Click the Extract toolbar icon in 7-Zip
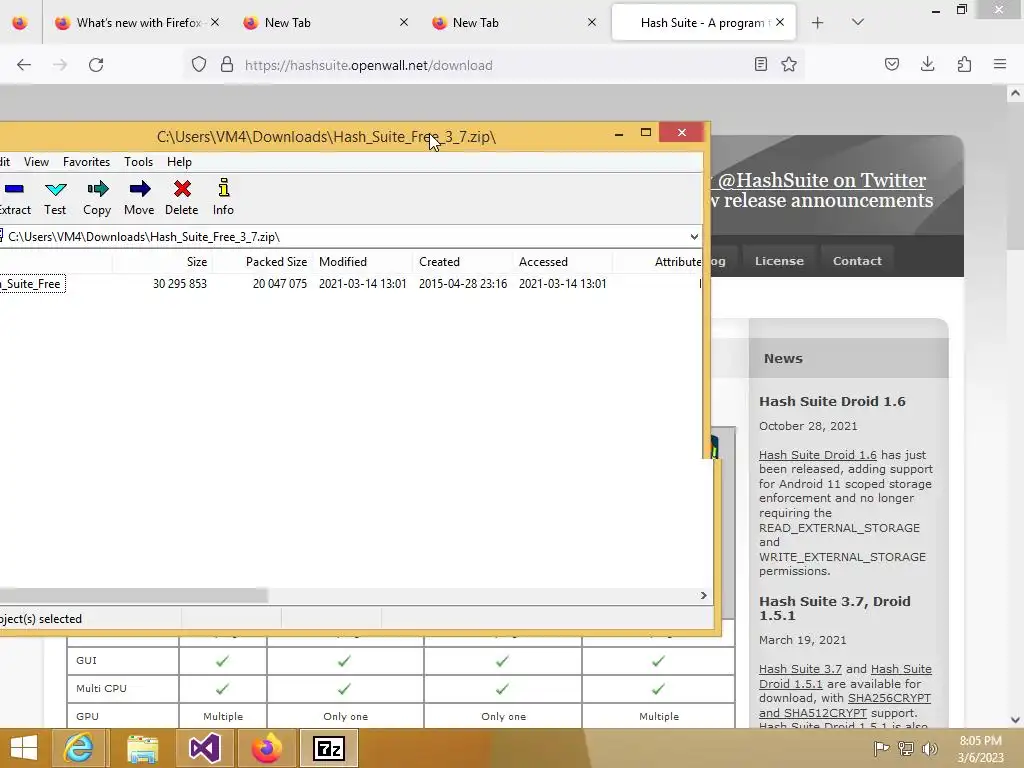Image resolution: width=1024 pixels, height=768 pixels. [13, 197]
